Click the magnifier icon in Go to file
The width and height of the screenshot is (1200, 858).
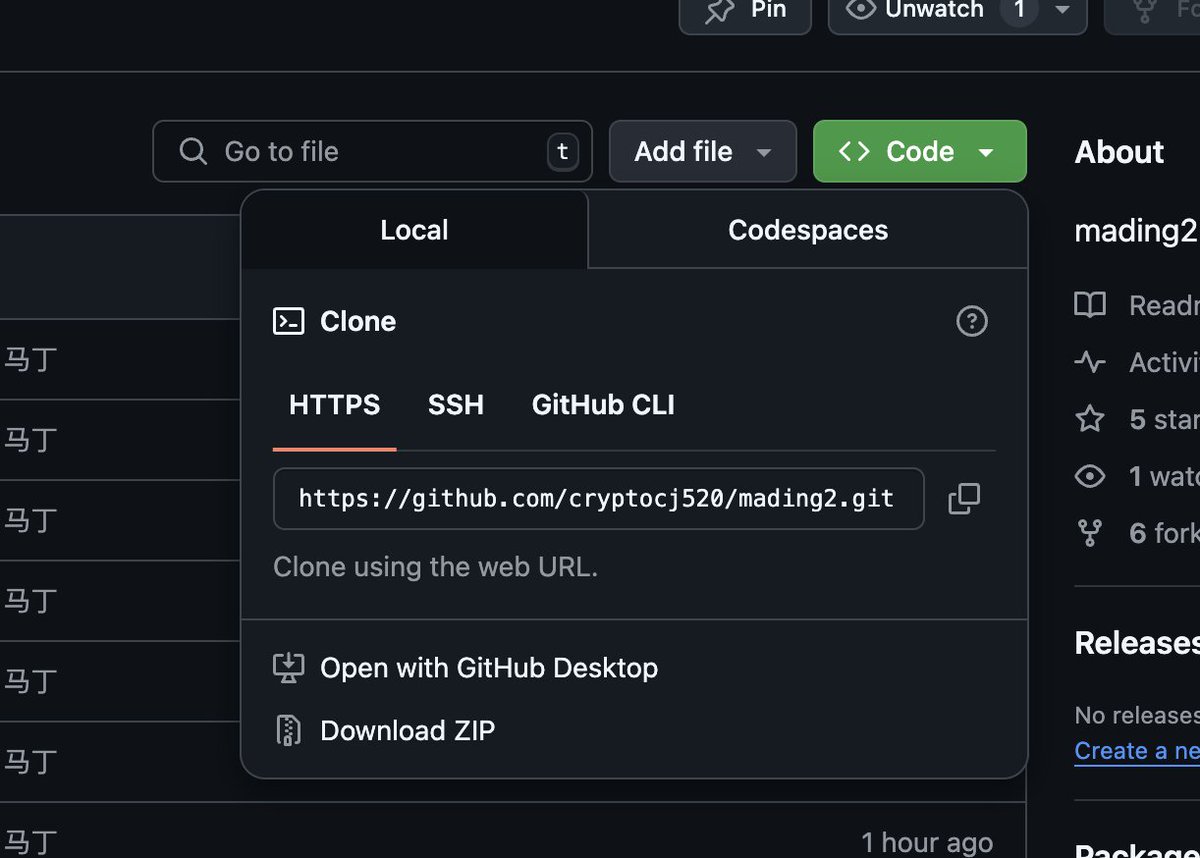click(x=192, y=151)
